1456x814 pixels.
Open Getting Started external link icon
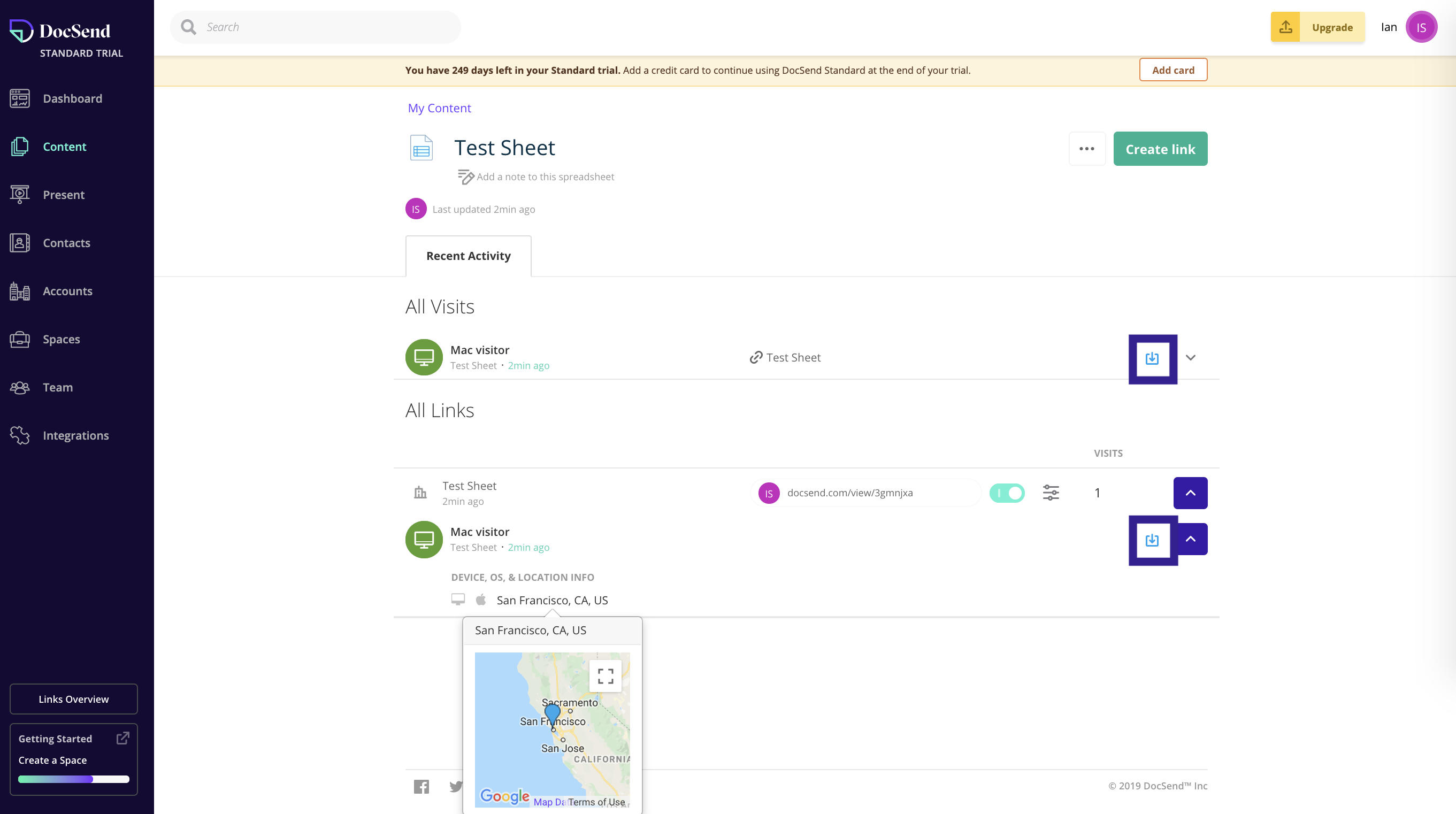122,738
